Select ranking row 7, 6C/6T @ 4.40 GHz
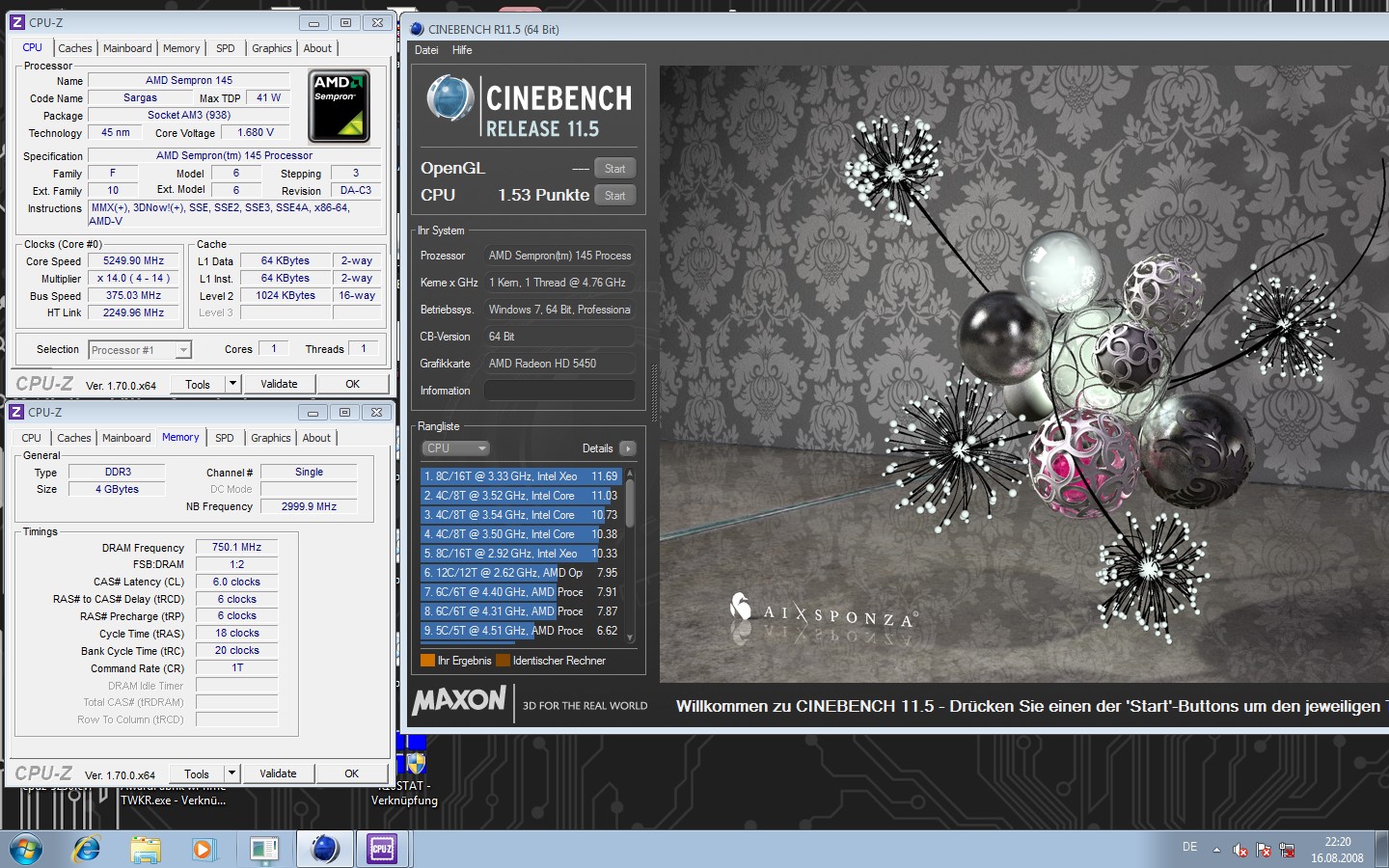The height and width of the screenshot is (868, 1389). (x=520, y=592)
